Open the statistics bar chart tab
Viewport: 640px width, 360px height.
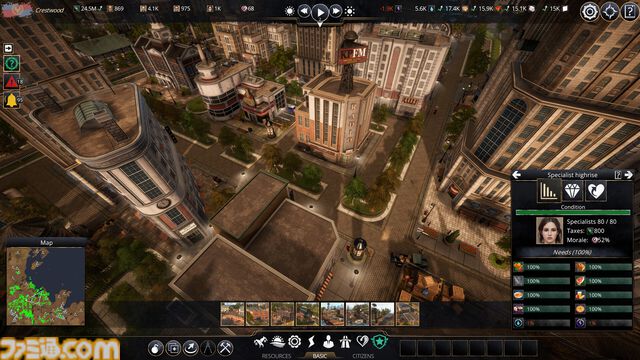(x=549, y=191)
